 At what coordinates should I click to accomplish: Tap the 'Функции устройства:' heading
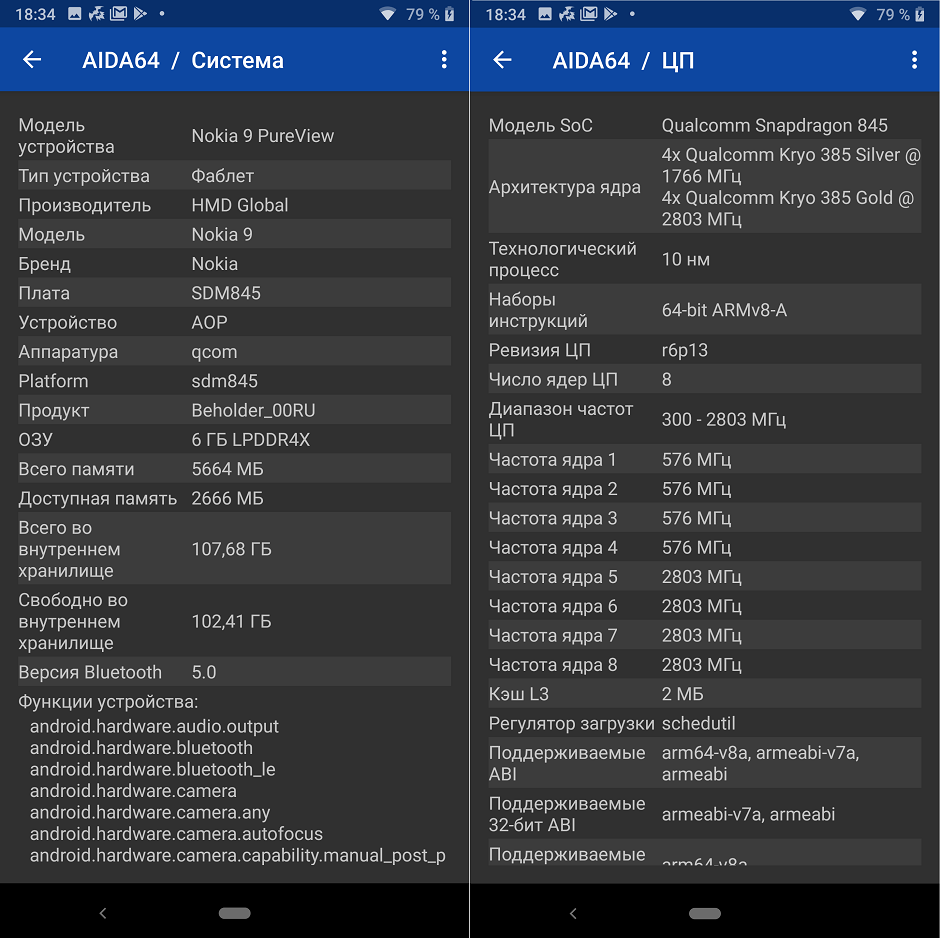[x=108, y=702]
